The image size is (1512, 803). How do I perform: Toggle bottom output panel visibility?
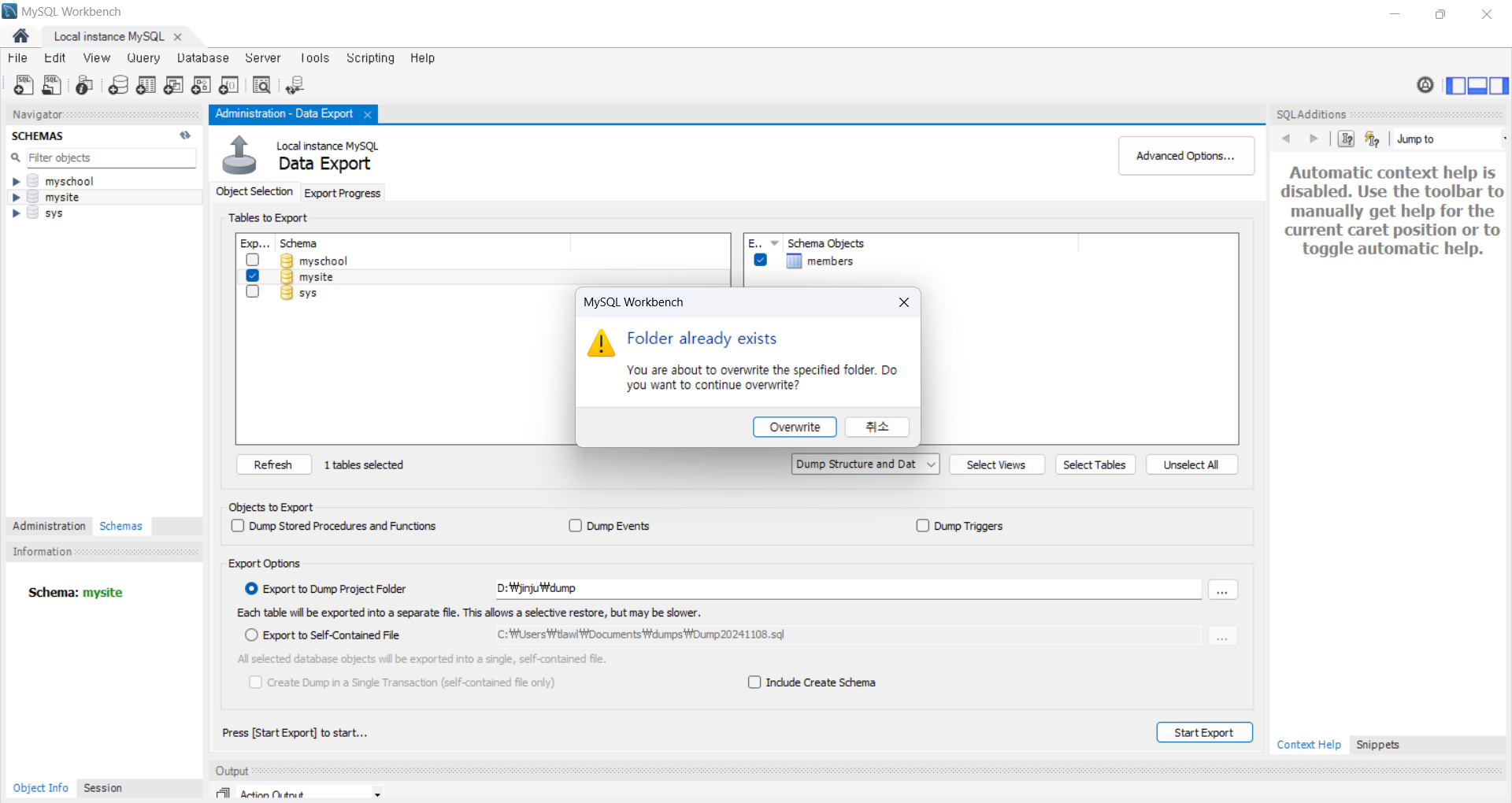coord(1477,85)
